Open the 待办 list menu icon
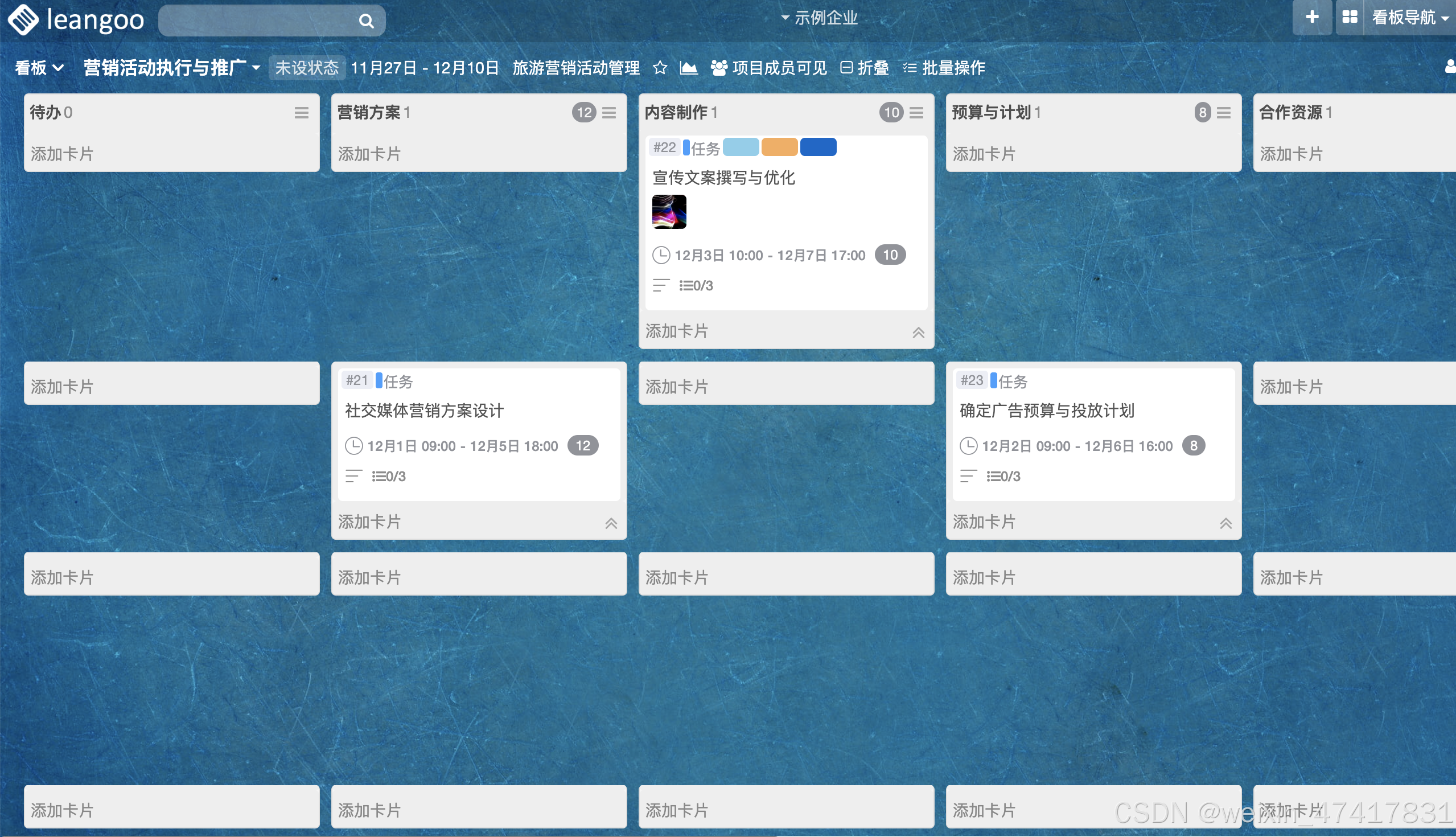The width and height of the screenshot is (1456, 837). pos(302,113)
